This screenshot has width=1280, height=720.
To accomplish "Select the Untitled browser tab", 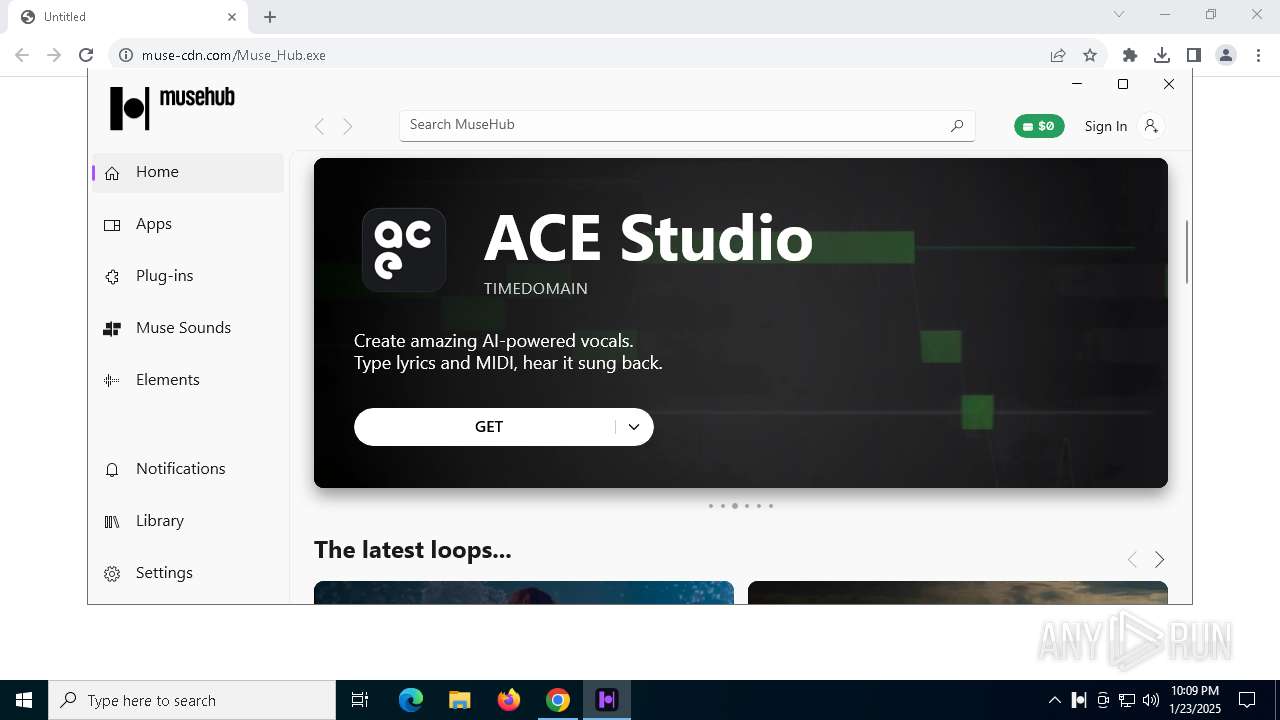I will [128, 17].
